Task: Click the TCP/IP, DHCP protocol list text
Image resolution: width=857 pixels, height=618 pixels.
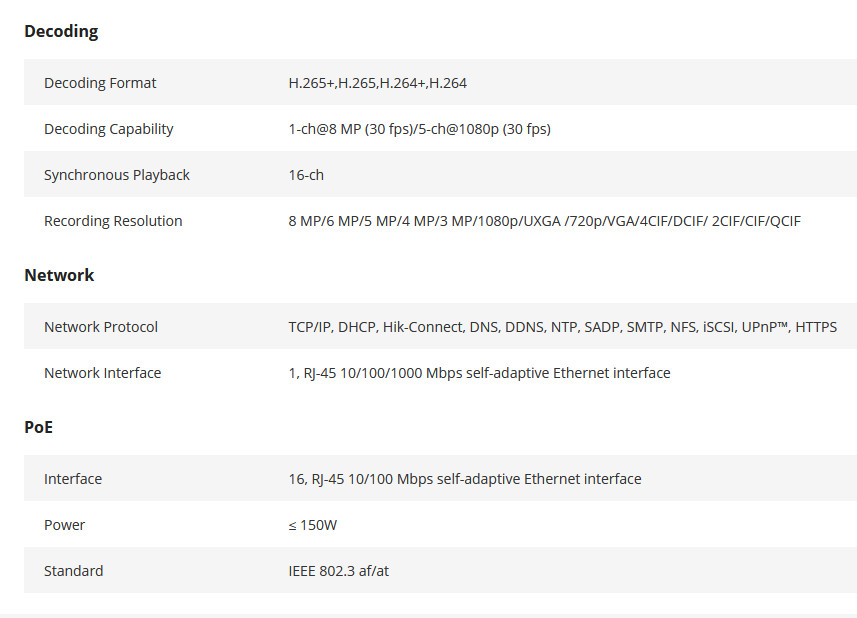Action: (x=562, y=327)
